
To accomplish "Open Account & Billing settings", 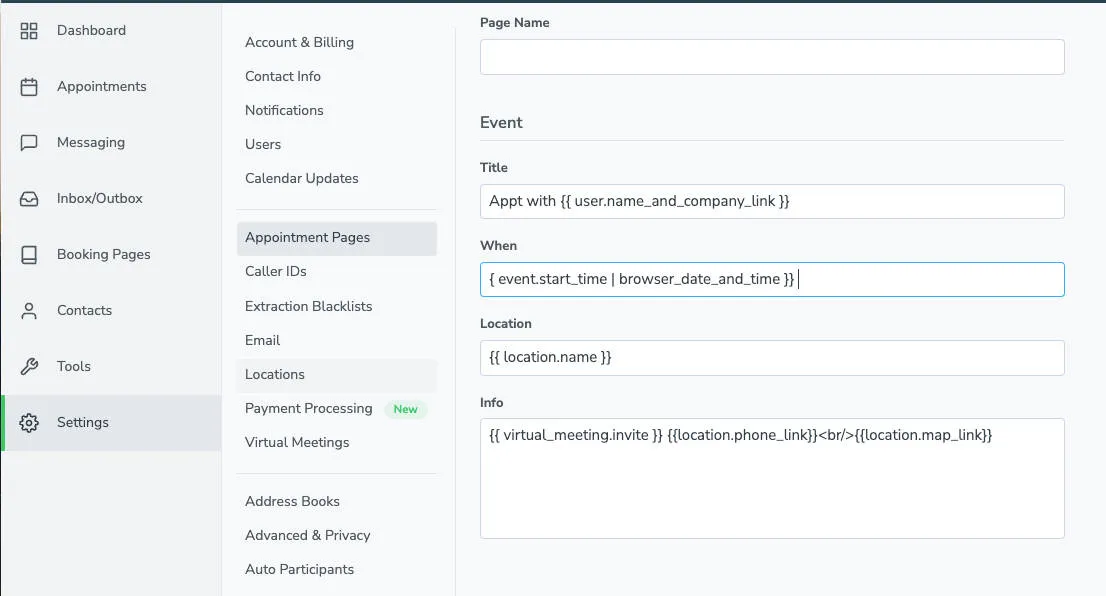I will click(299, 42).
